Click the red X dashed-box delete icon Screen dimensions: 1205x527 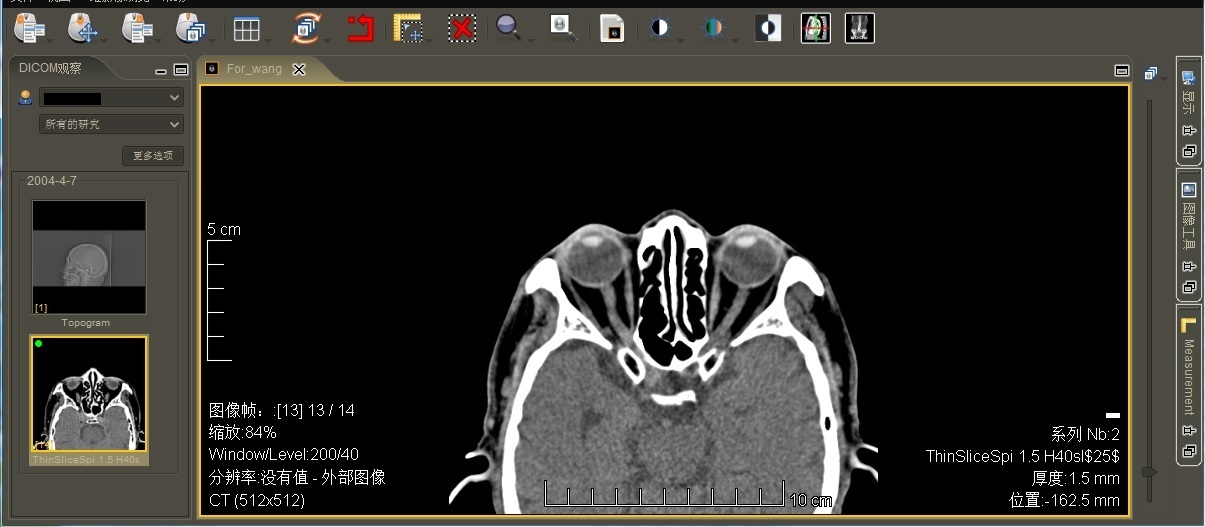click(x=461, y=29)
